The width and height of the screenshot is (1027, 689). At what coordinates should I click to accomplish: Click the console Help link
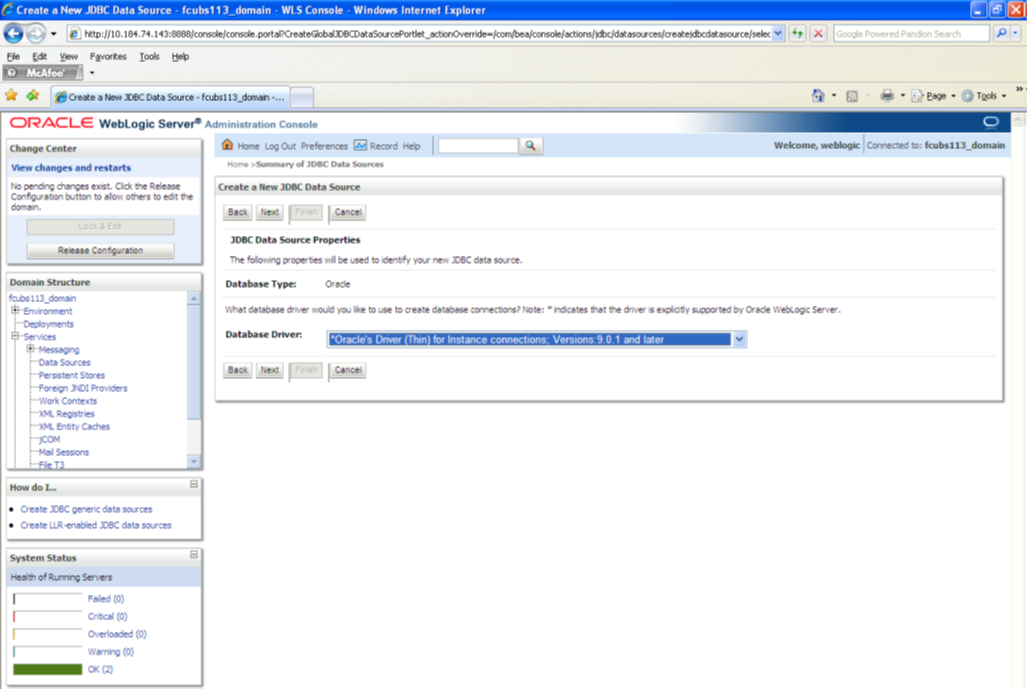pyautogui.click(x=411, y=146)
